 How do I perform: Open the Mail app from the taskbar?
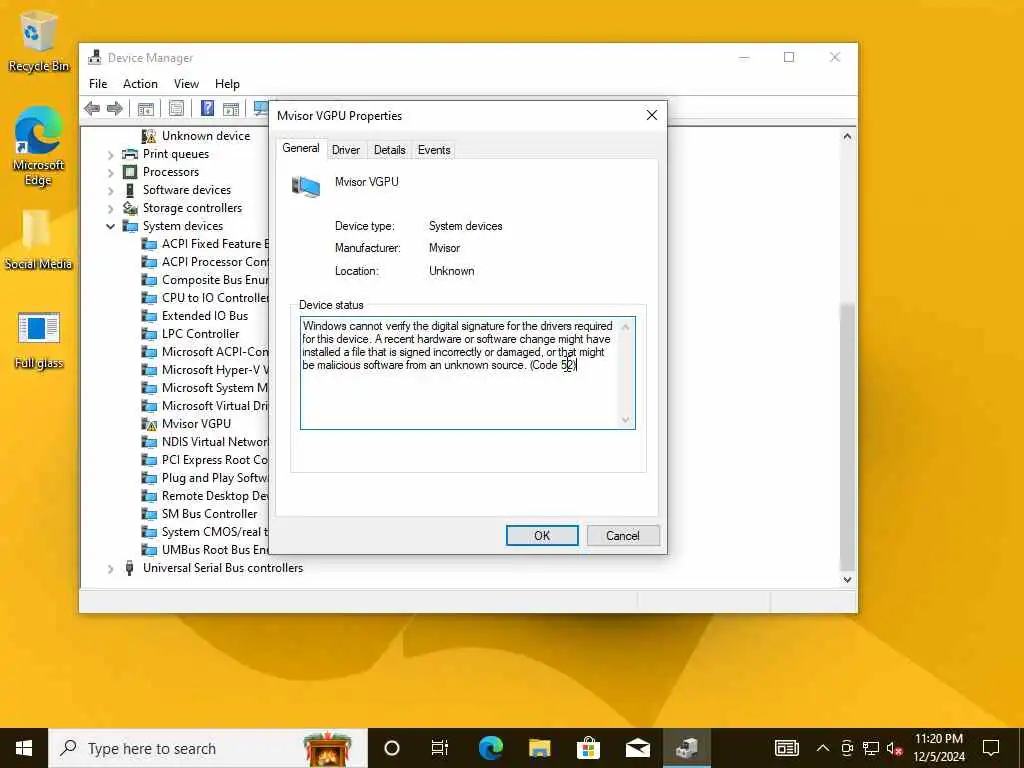637,748
